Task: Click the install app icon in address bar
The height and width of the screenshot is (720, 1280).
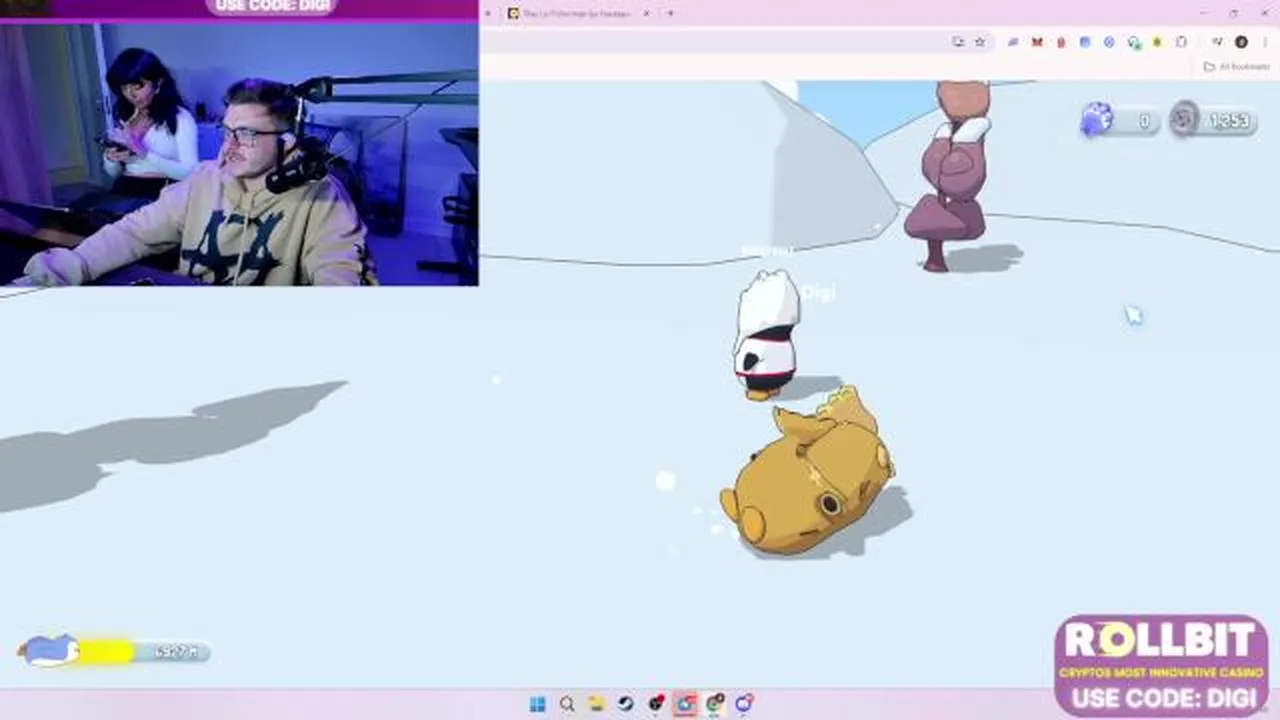Action: [958, 42]
